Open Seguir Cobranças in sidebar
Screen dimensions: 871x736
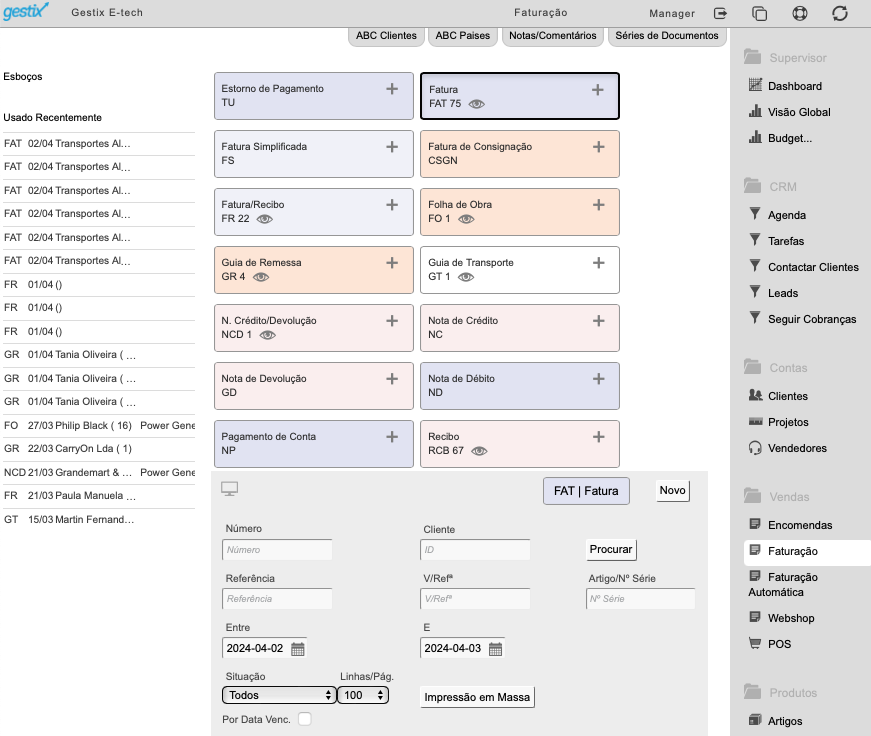[812, 319]
